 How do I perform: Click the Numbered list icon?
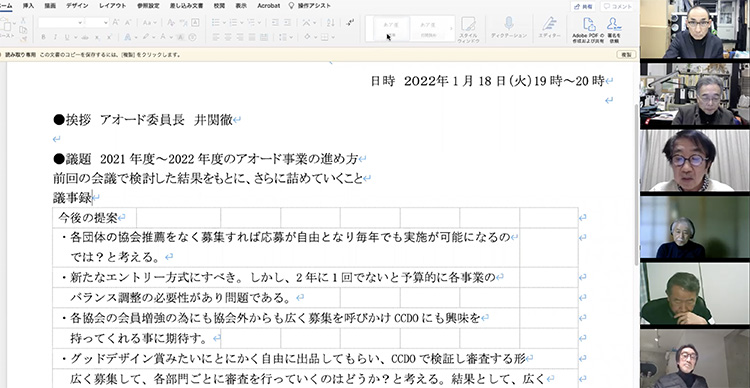pyautogui.click(x=233, y=22)
